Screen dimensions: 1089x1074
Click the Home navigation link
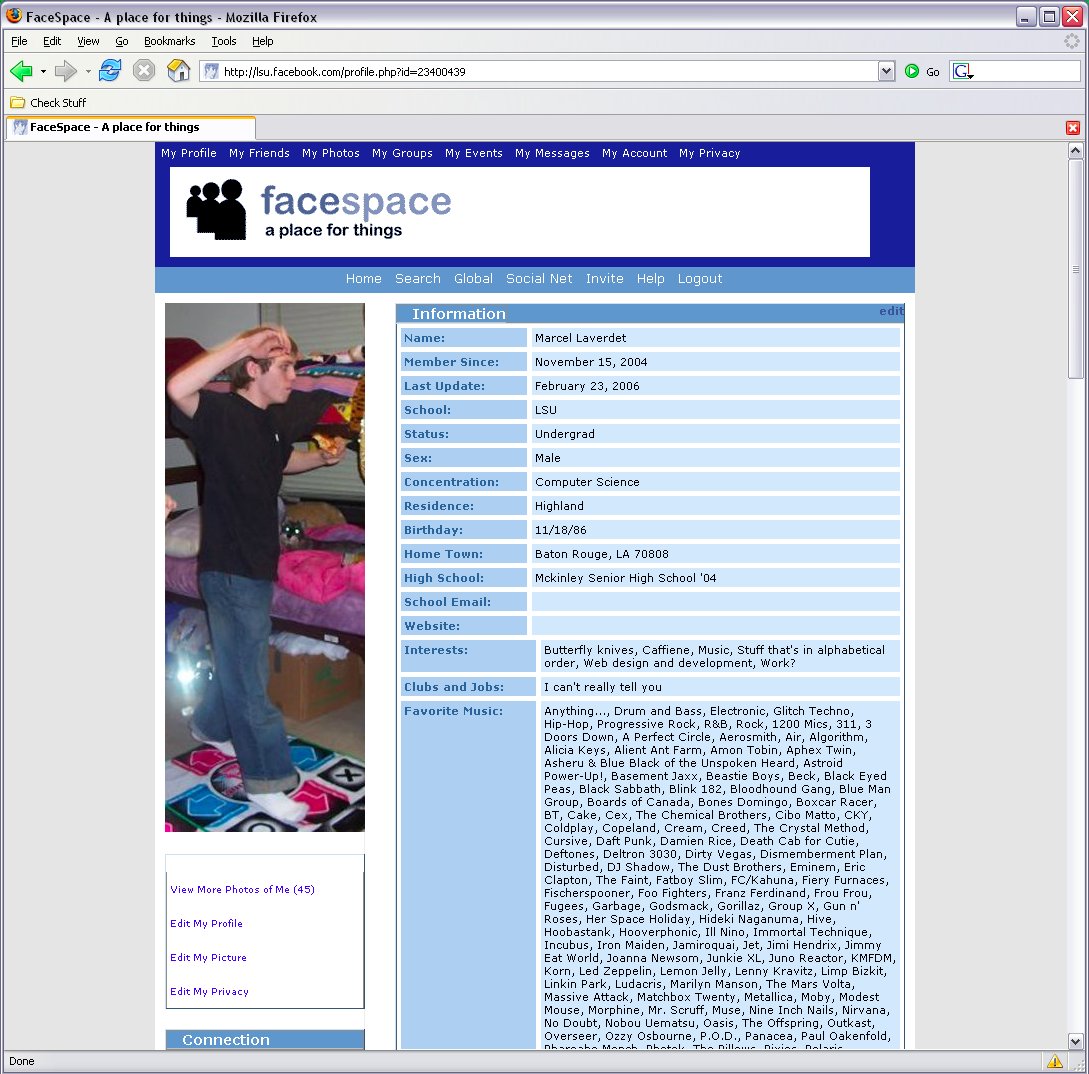click(364, 279)
